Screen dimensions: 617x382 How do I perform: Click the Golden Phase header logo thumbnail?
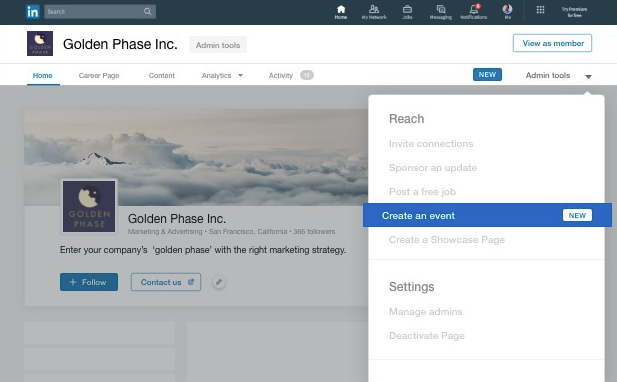pos(40,44)
